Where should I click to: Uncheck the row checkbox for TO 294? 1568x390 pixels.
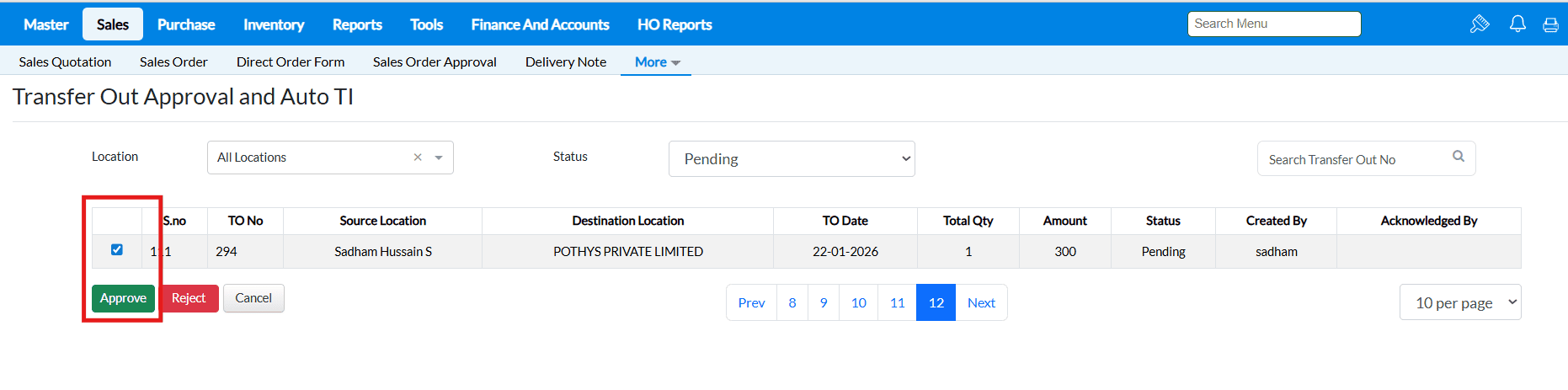[x=117, y=250]
